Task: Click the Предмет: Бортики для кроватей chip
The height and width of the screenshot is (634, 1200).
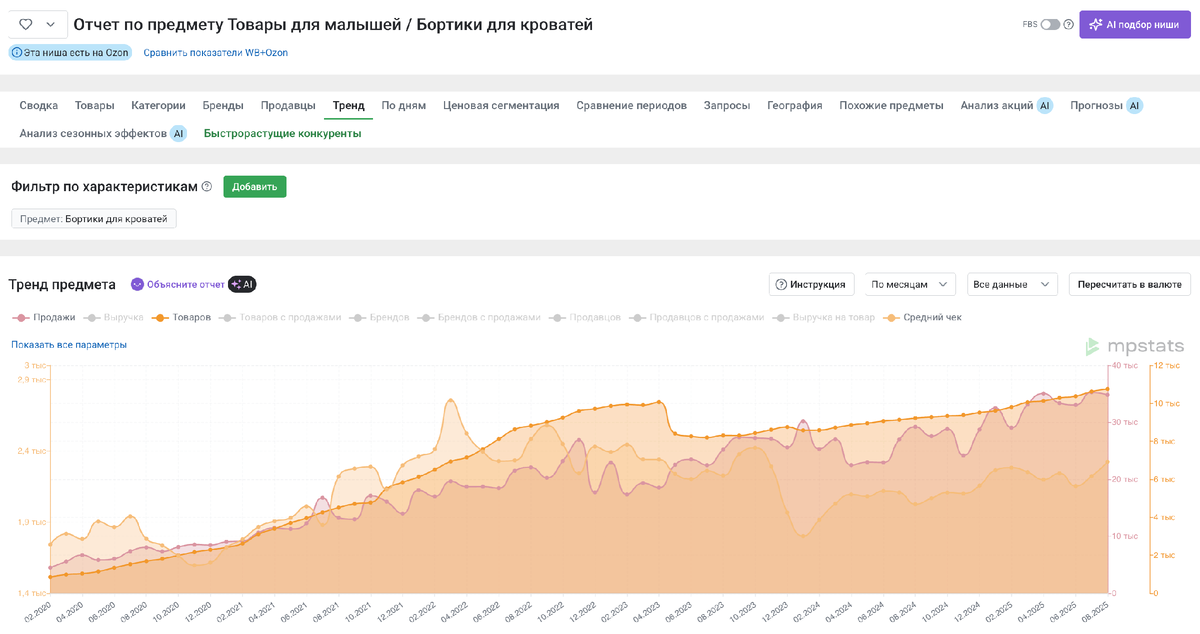Action: pos(94,218)
